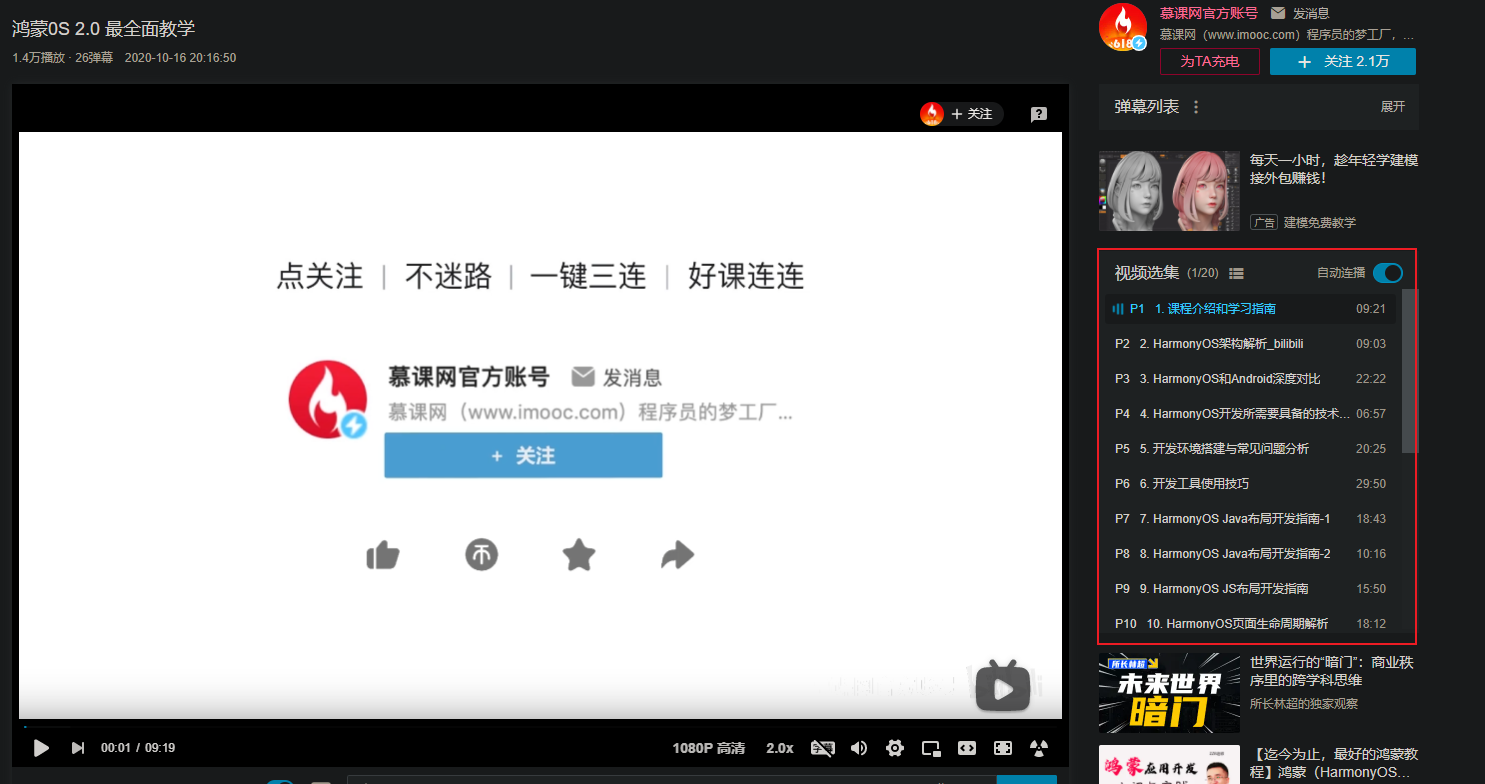Image resolution: width=1485 pixels, height=784 pixels.
Task: Open the 最好的鸿蒙教程 recommended video title
Action: (x=1335, y=764)
